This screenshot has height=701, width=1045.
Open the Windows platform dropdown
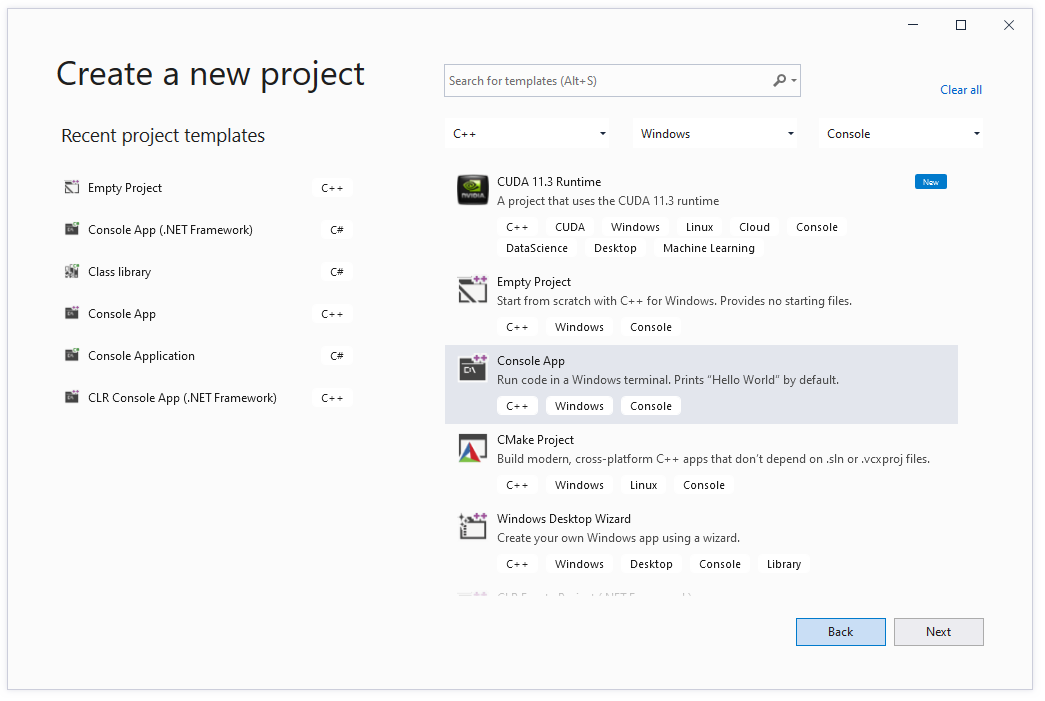(x=714, y=132)
